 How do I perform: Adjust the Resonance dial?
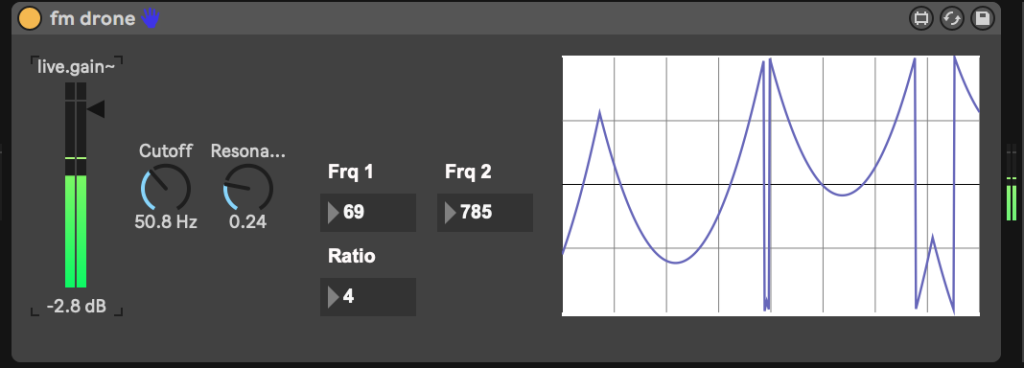point(248,188)
